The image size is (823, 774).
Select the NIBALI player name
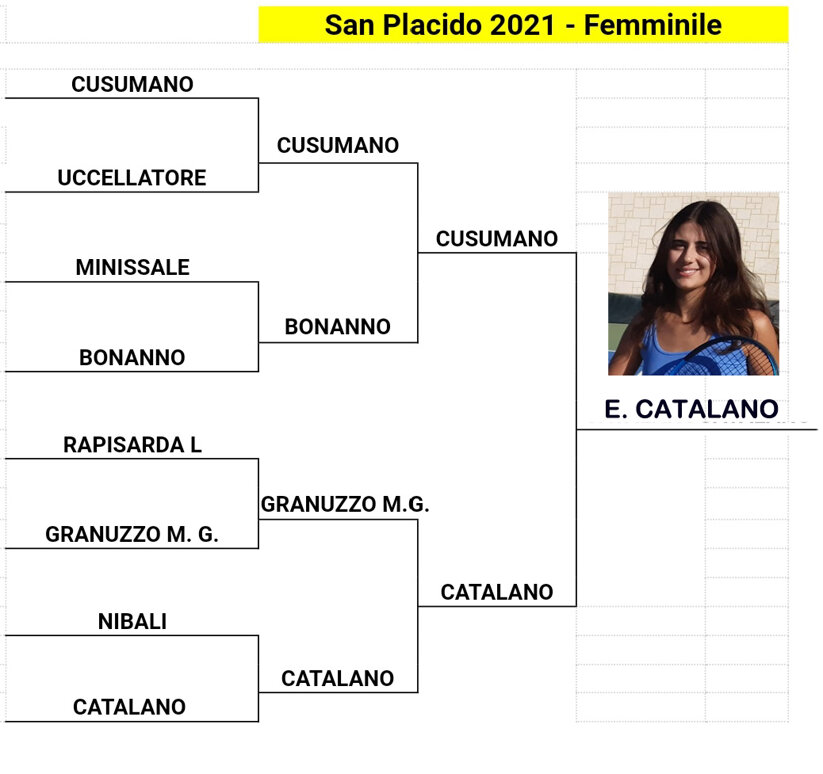point(132,622)
